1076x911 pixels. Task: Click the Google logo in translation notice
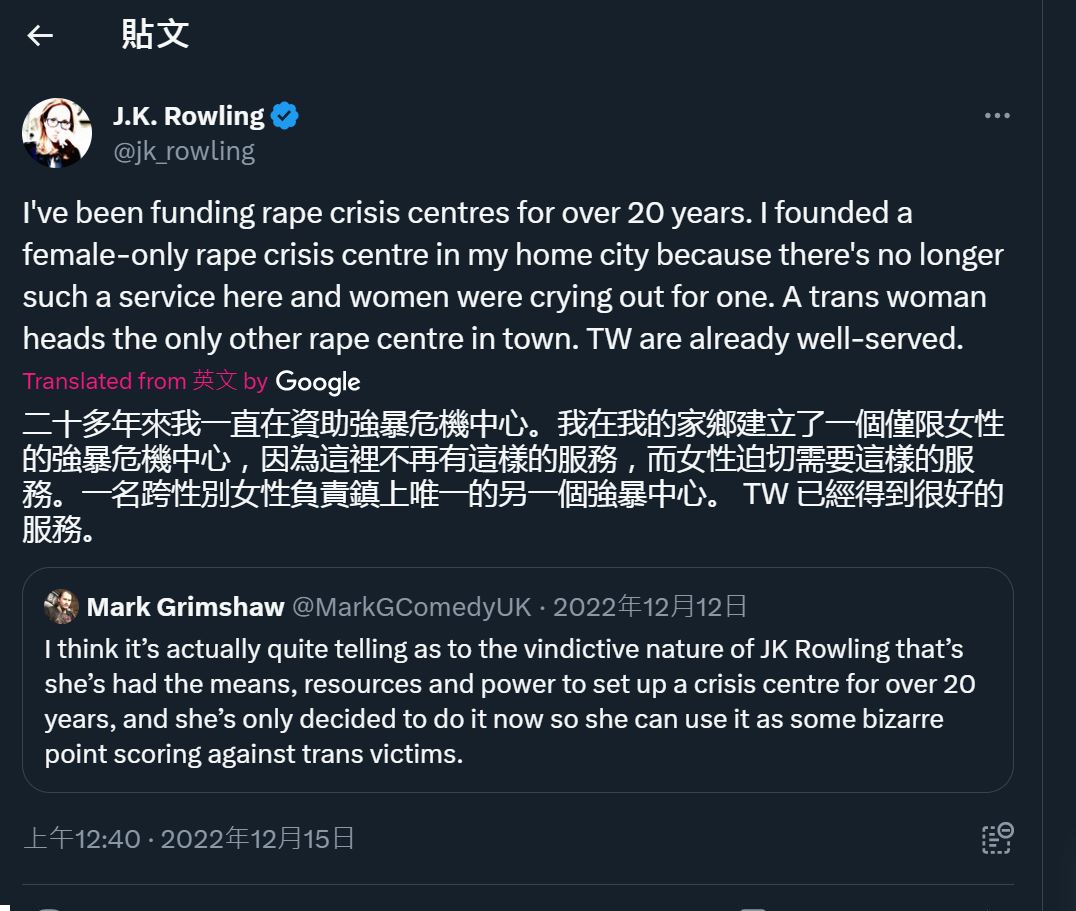pyautogui.click(x=317, y=382)
